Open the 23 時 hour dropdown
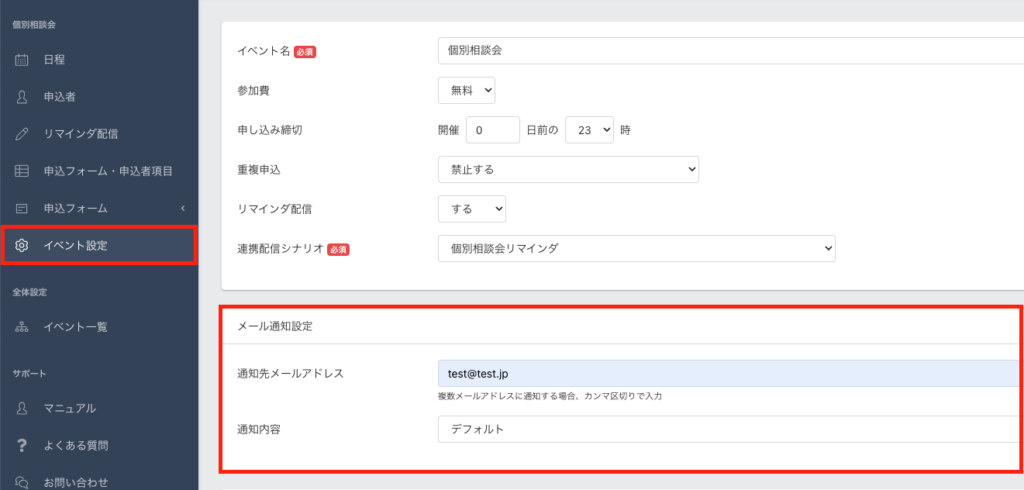The width and height of the screenshot is (1024, 490). point(589,130)
